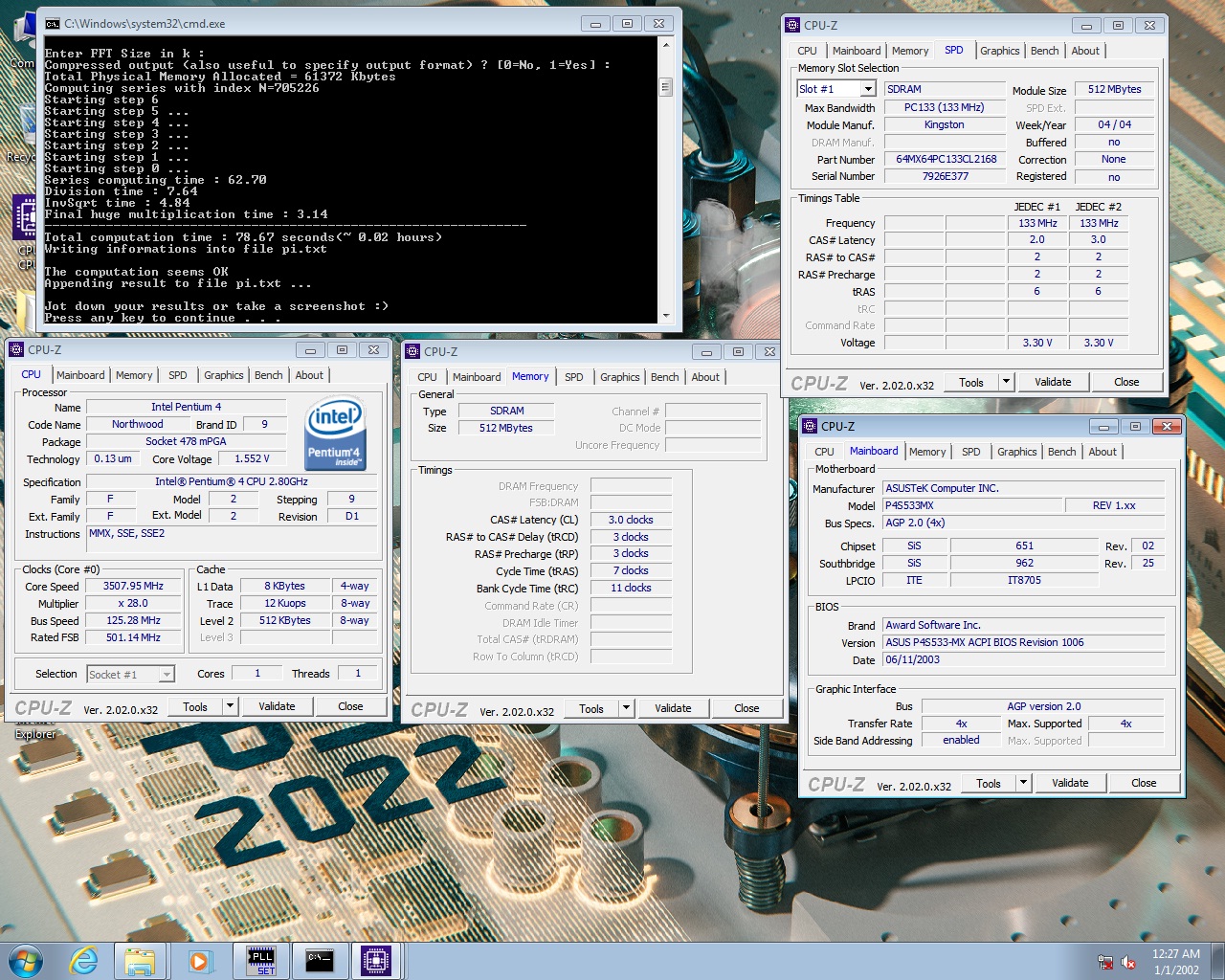This screenshot has width=1225, height=980.
Task: Expand Tools arrow in CPU window
Action: tap(230, 706)
